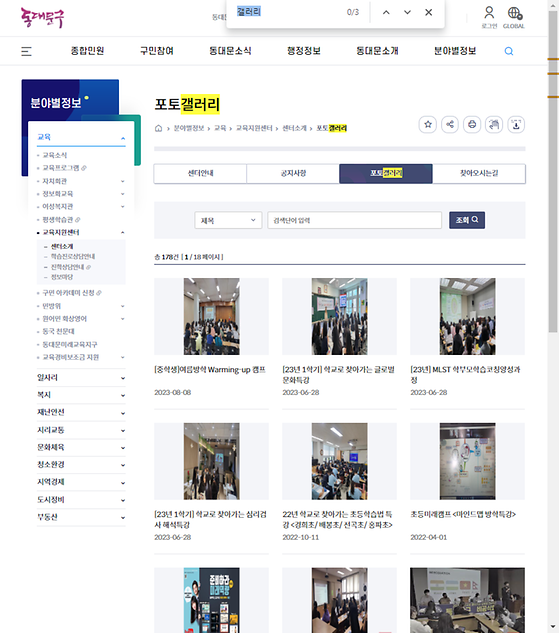Image resolution: width=559 pixels, height=633 pixels.
Task: Open 구민참여 main menu
Action: click(x=157, y=51)
